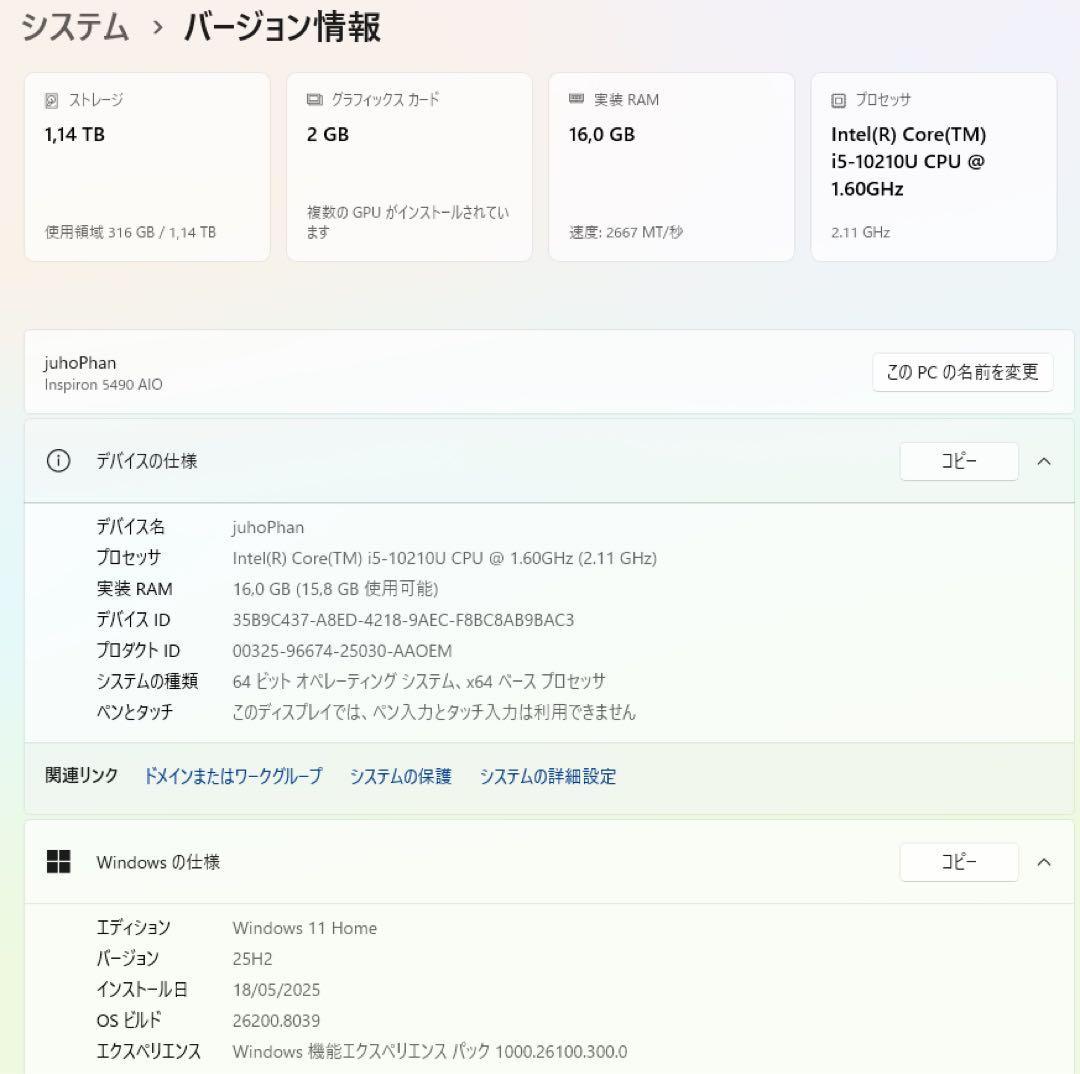Select device name value juhoPhan in specs

[268, 527]
